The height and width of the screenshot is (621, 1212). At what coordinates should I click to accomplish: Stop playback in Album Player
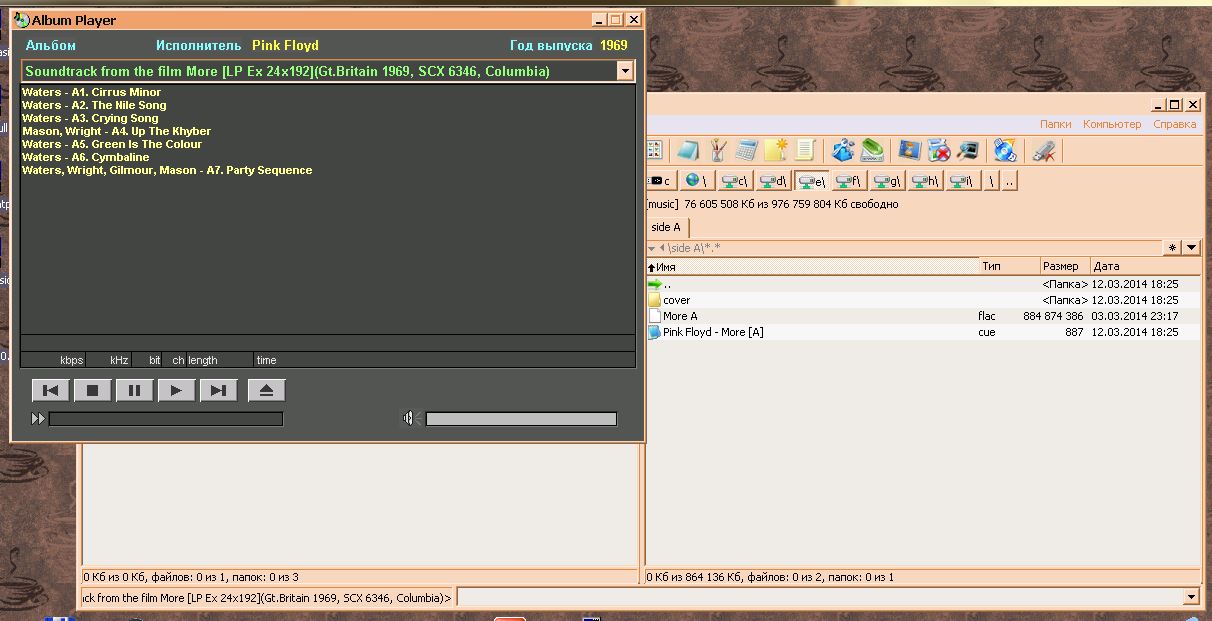click(92, 391)
